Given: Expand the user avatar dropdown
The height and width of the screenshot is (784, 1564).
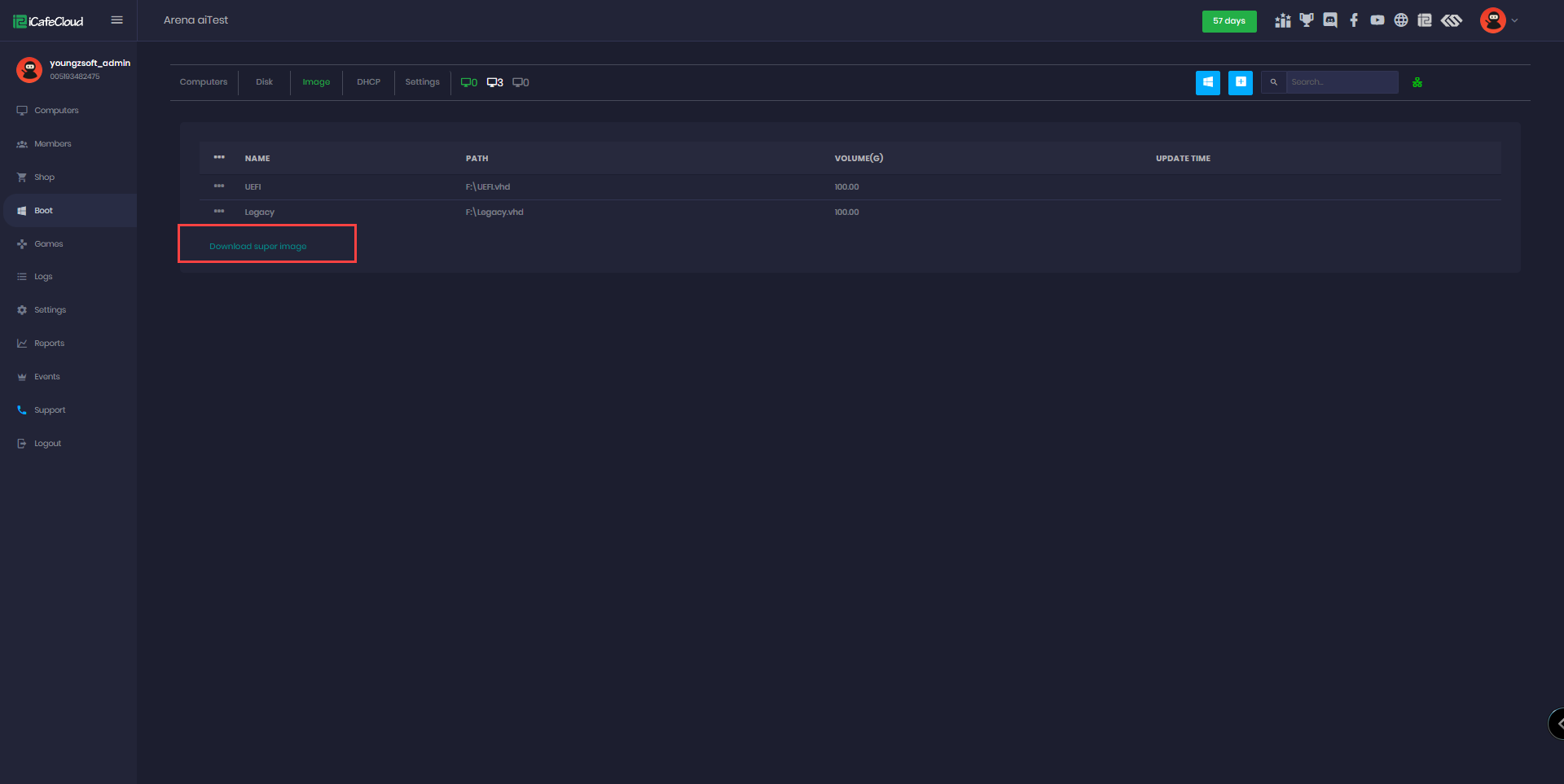Looking at the screenshot, I should tap(1493, 20).
